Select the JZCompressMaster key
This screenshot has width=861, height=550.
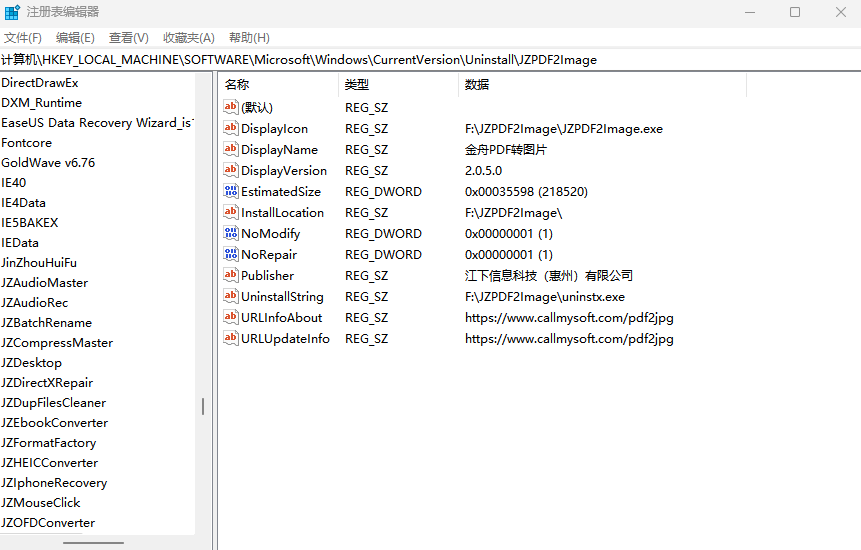coord(57,343)
